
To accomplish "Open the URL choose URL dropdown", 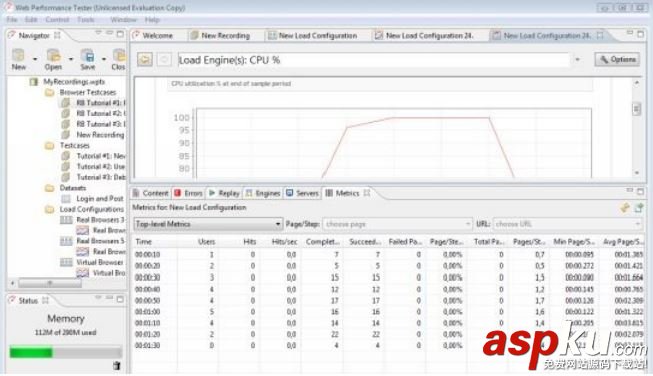I will [x=567, y=224].
